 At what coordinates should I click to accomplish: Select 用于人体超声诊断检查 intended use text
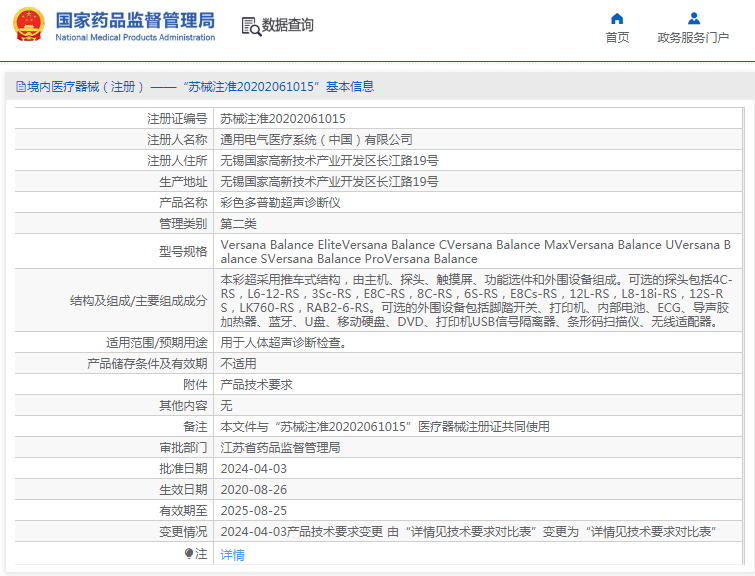point(284,343)
